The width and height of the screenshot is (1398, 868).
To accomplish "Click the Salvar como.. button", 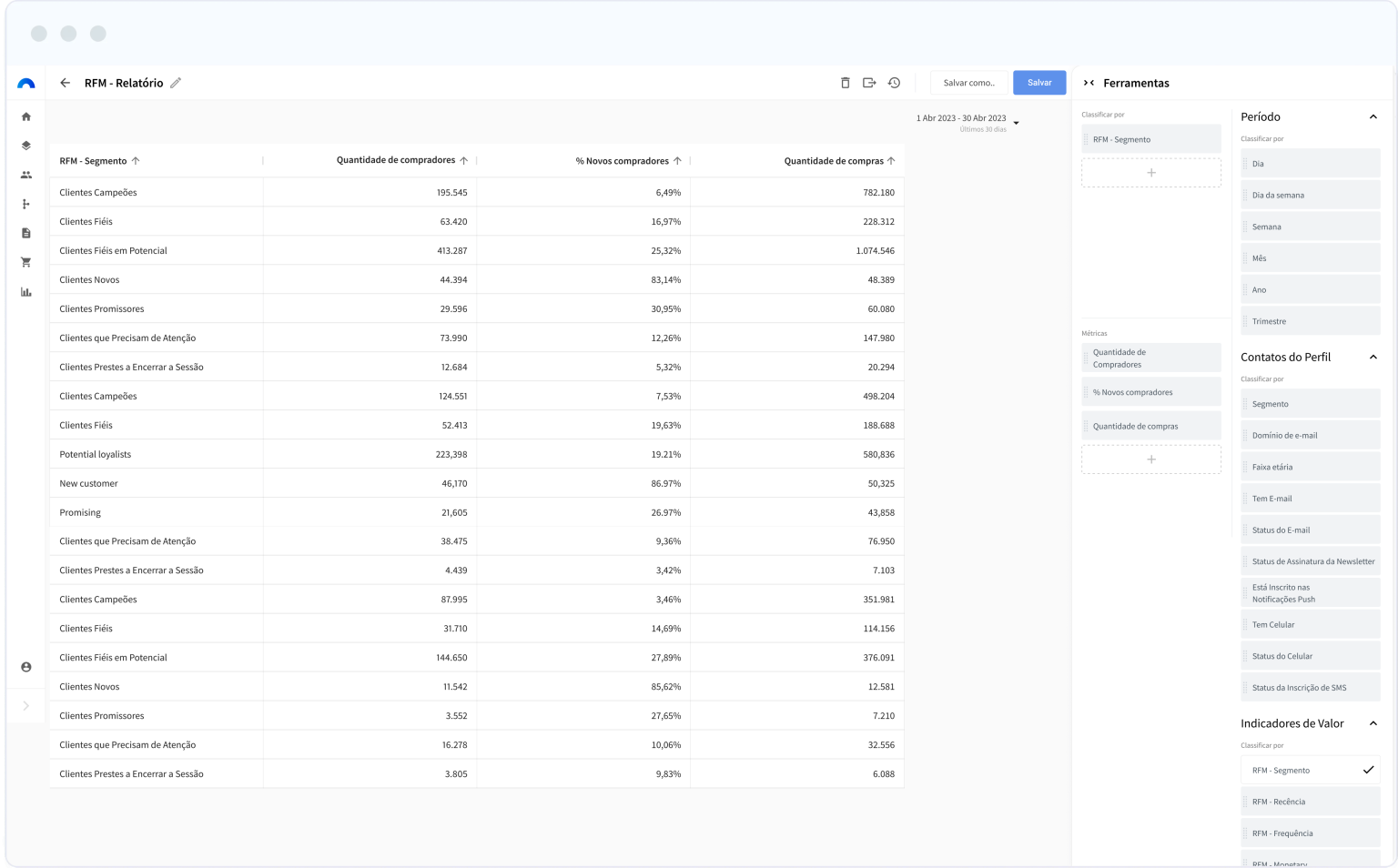I will pyautogui.click(x=968, y=83).
